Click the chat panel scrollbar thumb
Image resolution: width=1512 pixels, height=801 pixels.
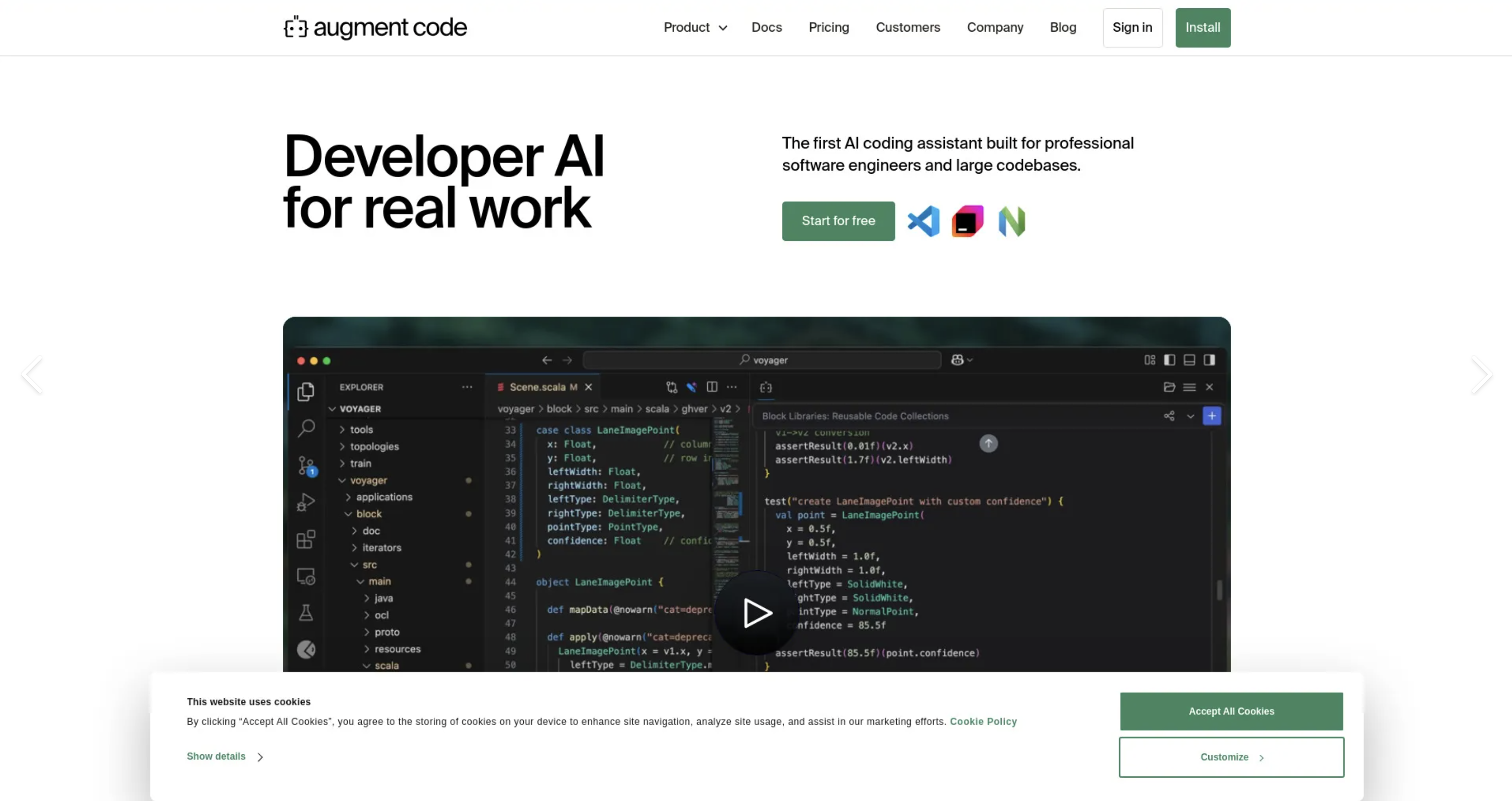click(x=1219, y=590)
